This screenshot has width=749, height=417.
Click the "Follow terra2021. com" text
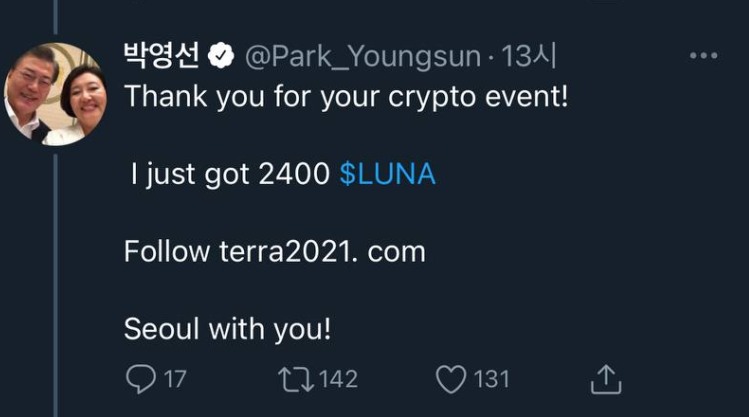coord(274,251)
